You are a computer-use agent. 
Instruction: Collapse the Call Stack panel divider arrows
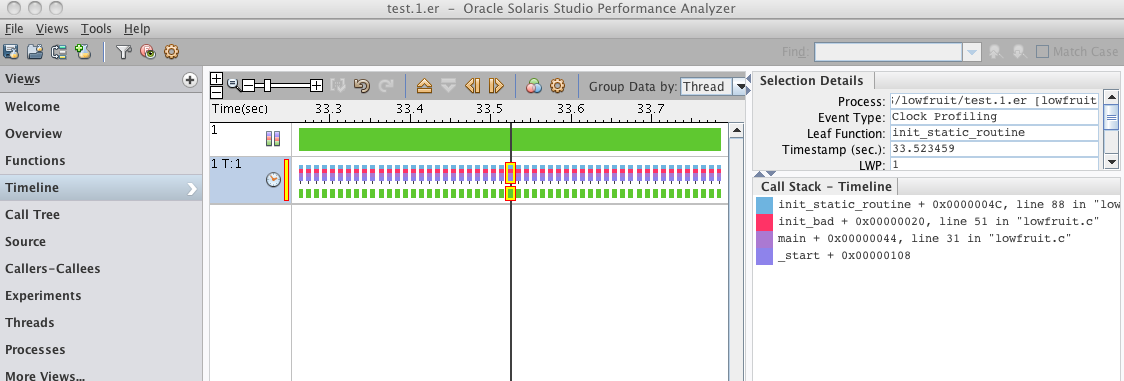coord(766,174)
